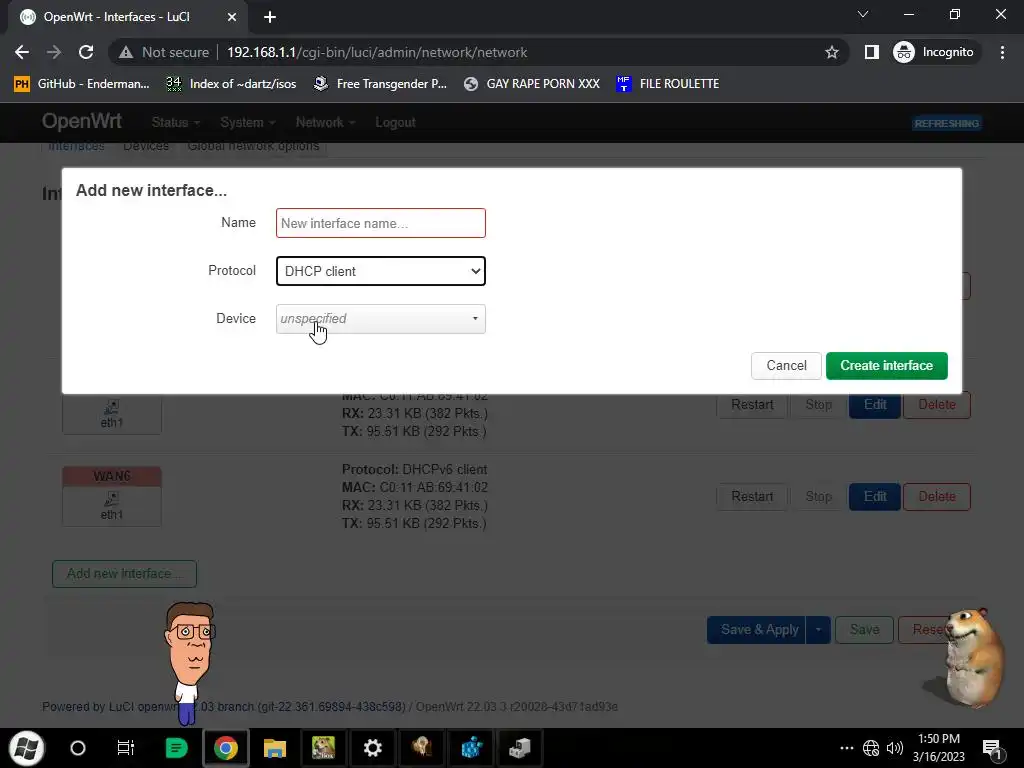1024x768 pixels.
Task: Open the Network menu in the OpenWrt navbar
Action: click(x=325, y=123)
